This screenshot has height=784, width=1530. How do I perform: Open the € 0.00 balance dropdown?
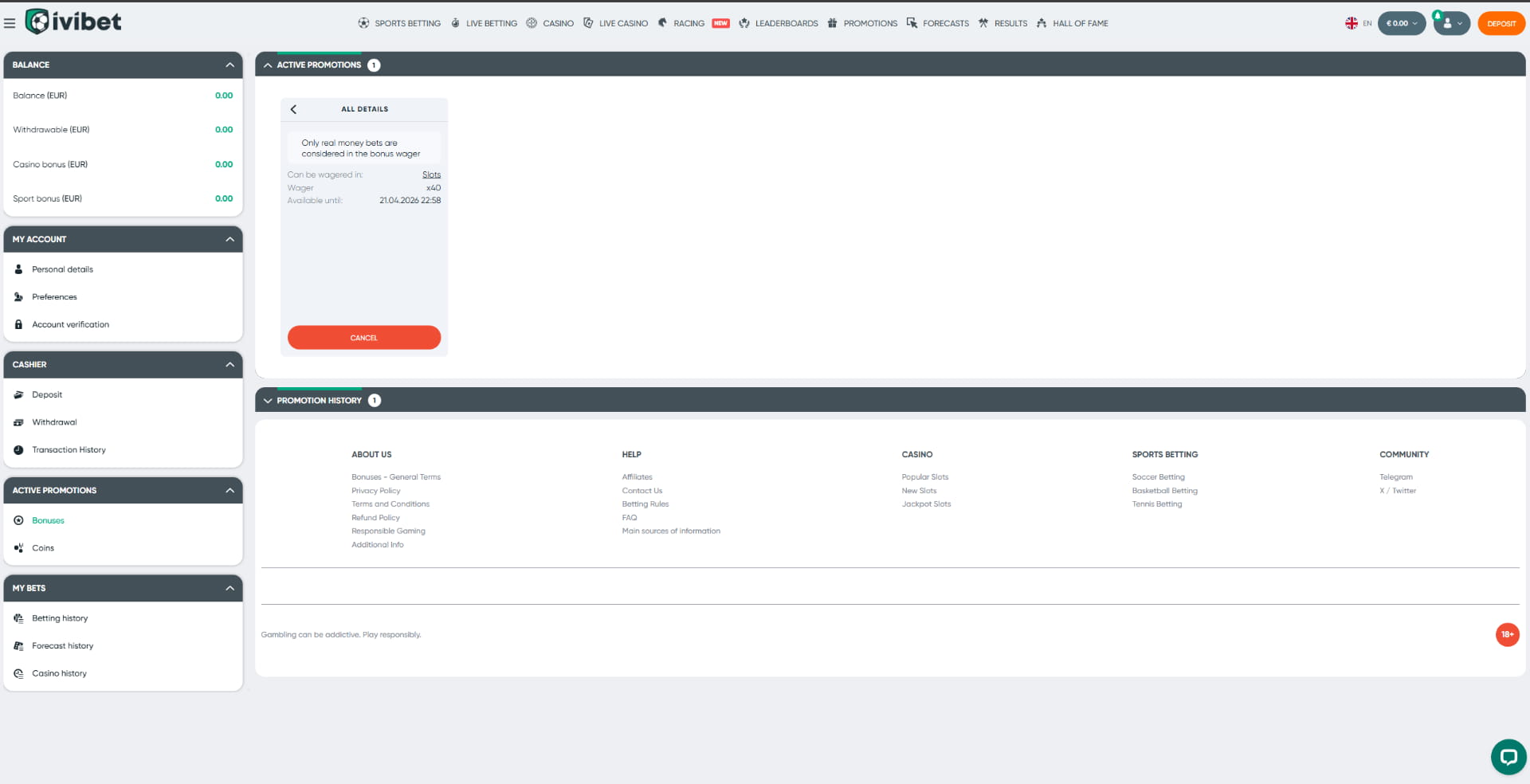1401,23
